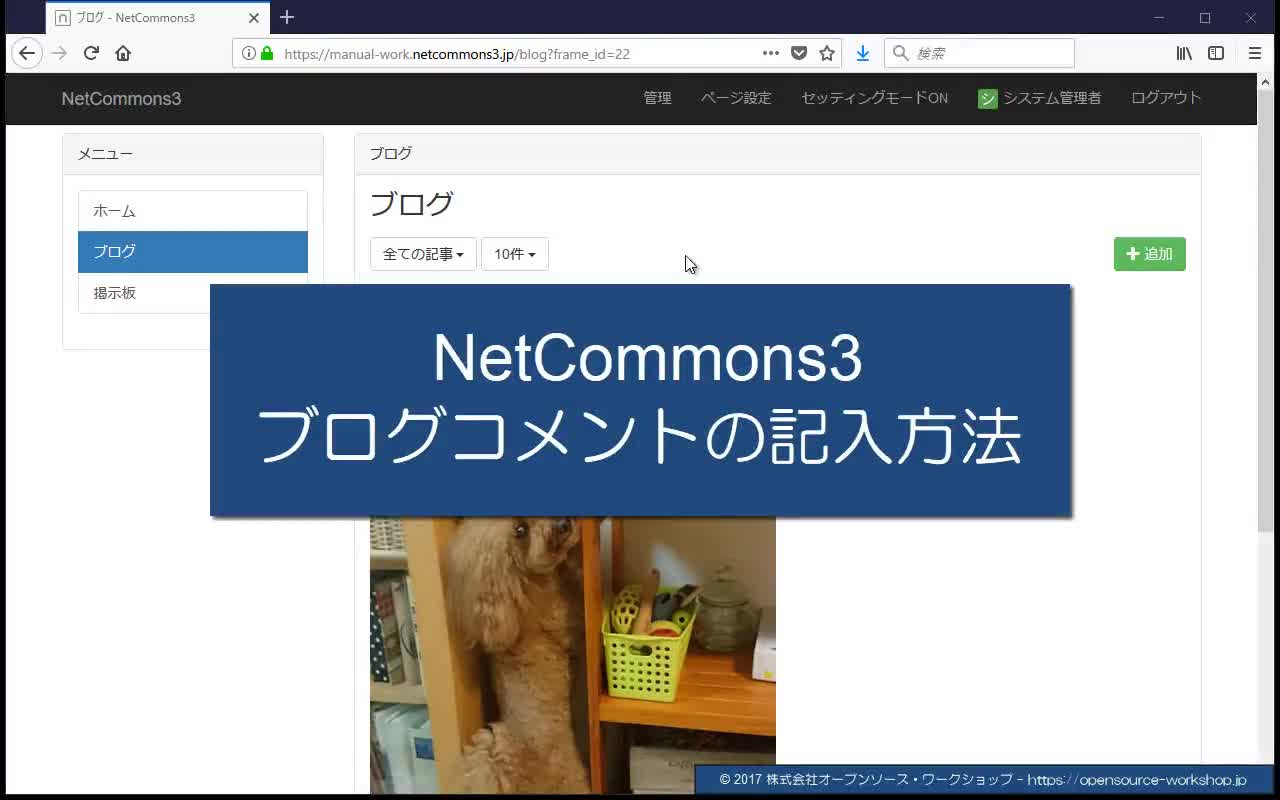Click the green システム管理者 avatar icon
The height and width of the screenshot is (800, 1280).
987,98
